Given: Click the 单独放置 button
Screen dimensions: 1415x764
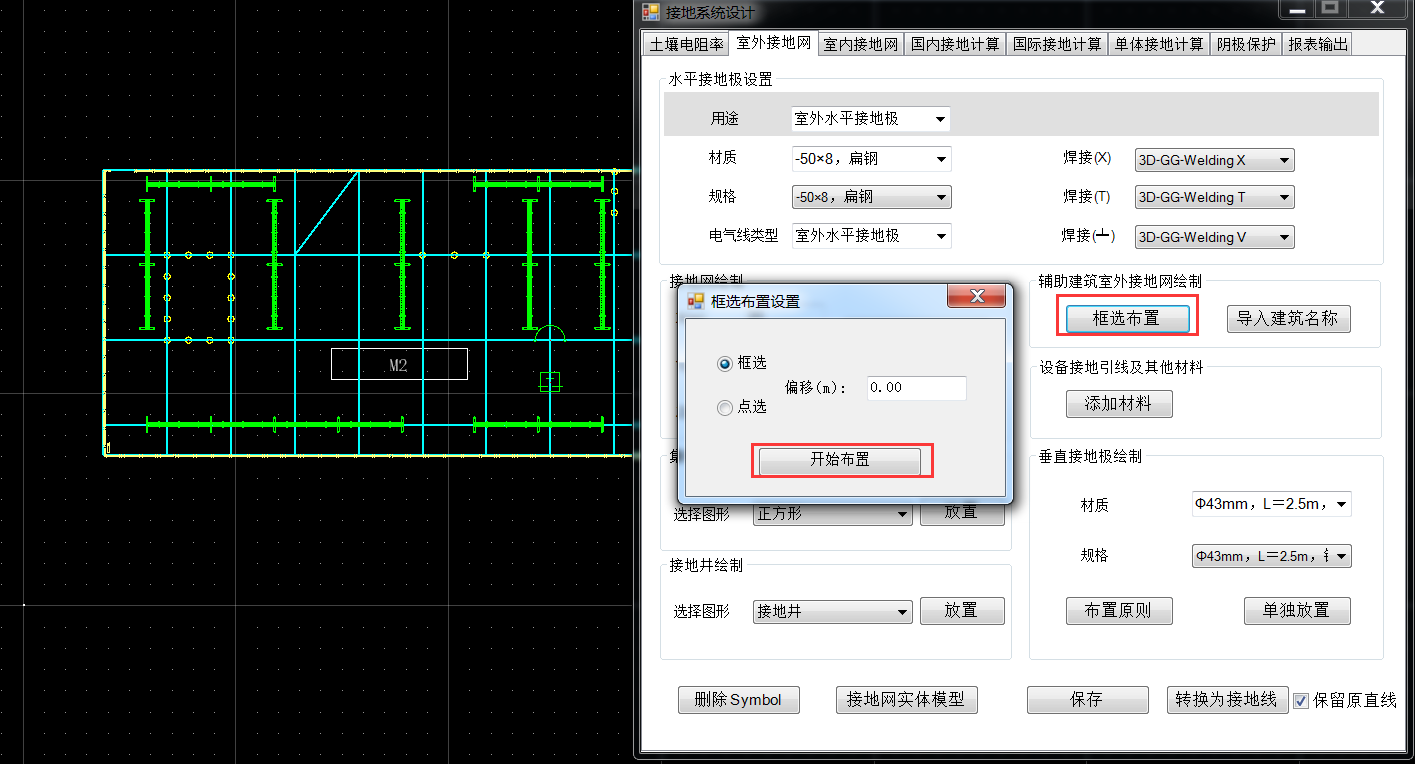Looking at the screenshot, I should tap(1298, 611).
